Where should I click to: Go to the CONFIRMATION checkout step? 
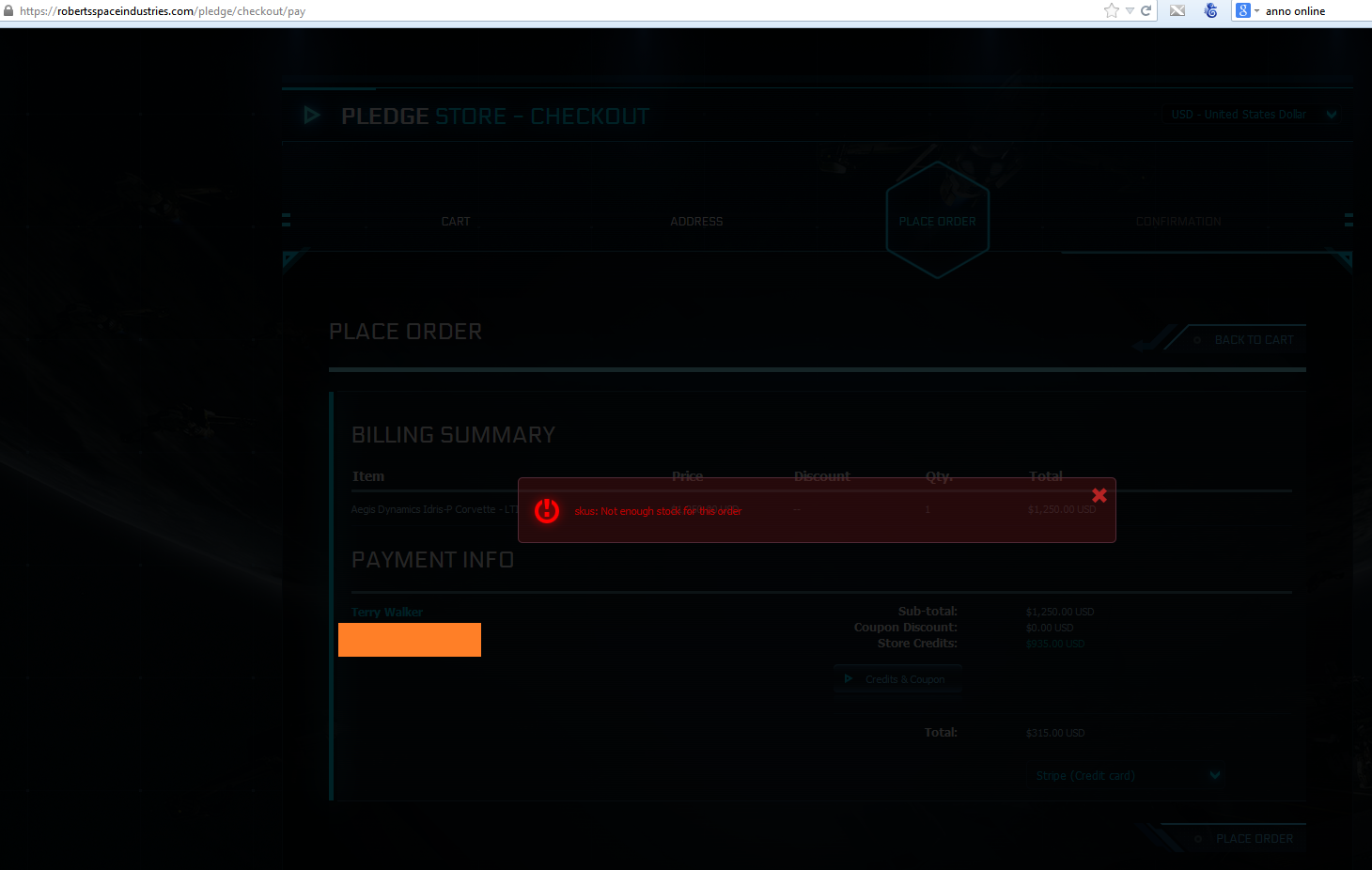coord(1178,222)
